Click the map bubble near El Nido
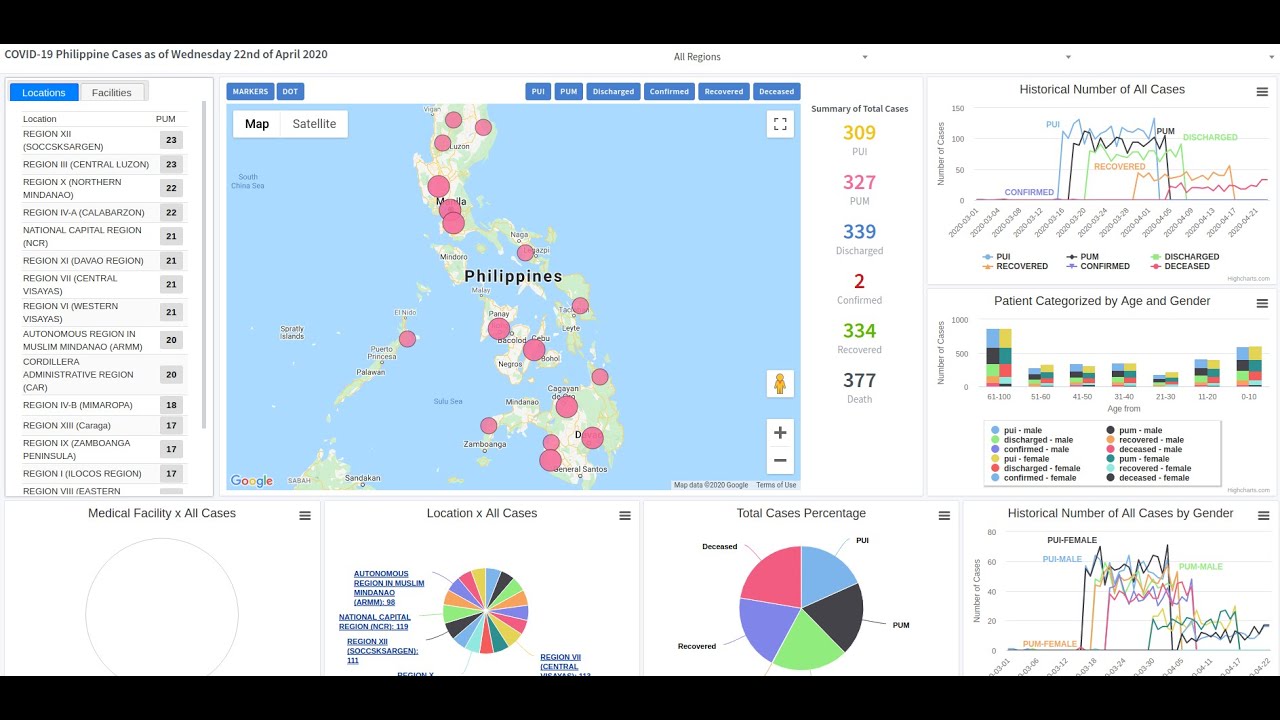Viewport: 1280px width, 720px height. coord(407,339)
